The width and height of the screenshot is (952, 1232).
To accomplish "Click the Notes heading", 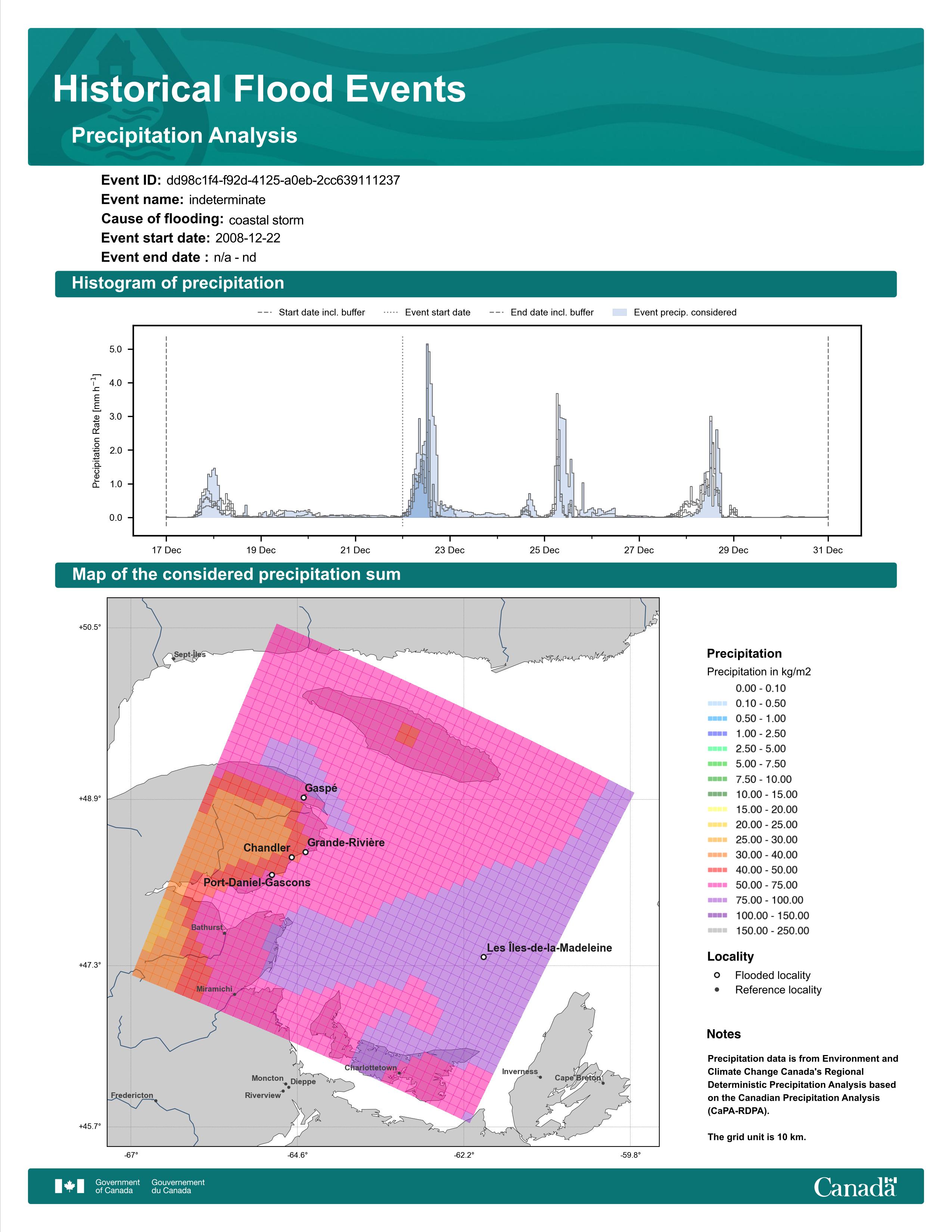I will [724, 1034].
